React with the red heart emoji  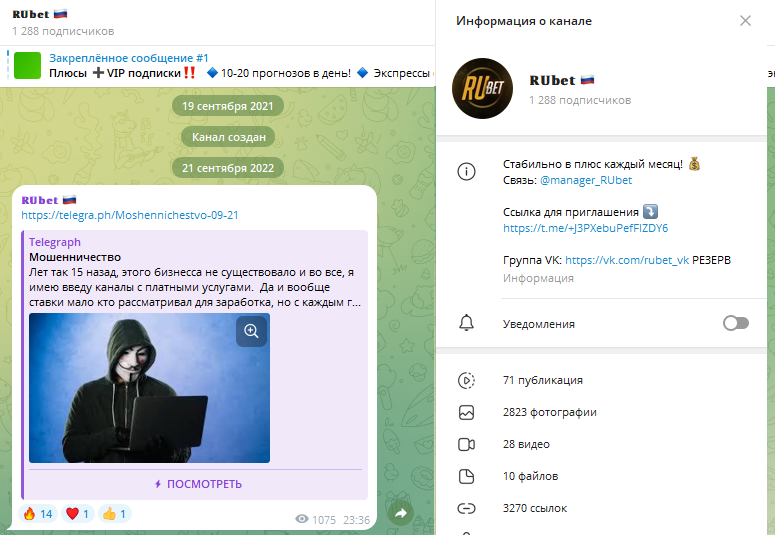coord(78,514)
